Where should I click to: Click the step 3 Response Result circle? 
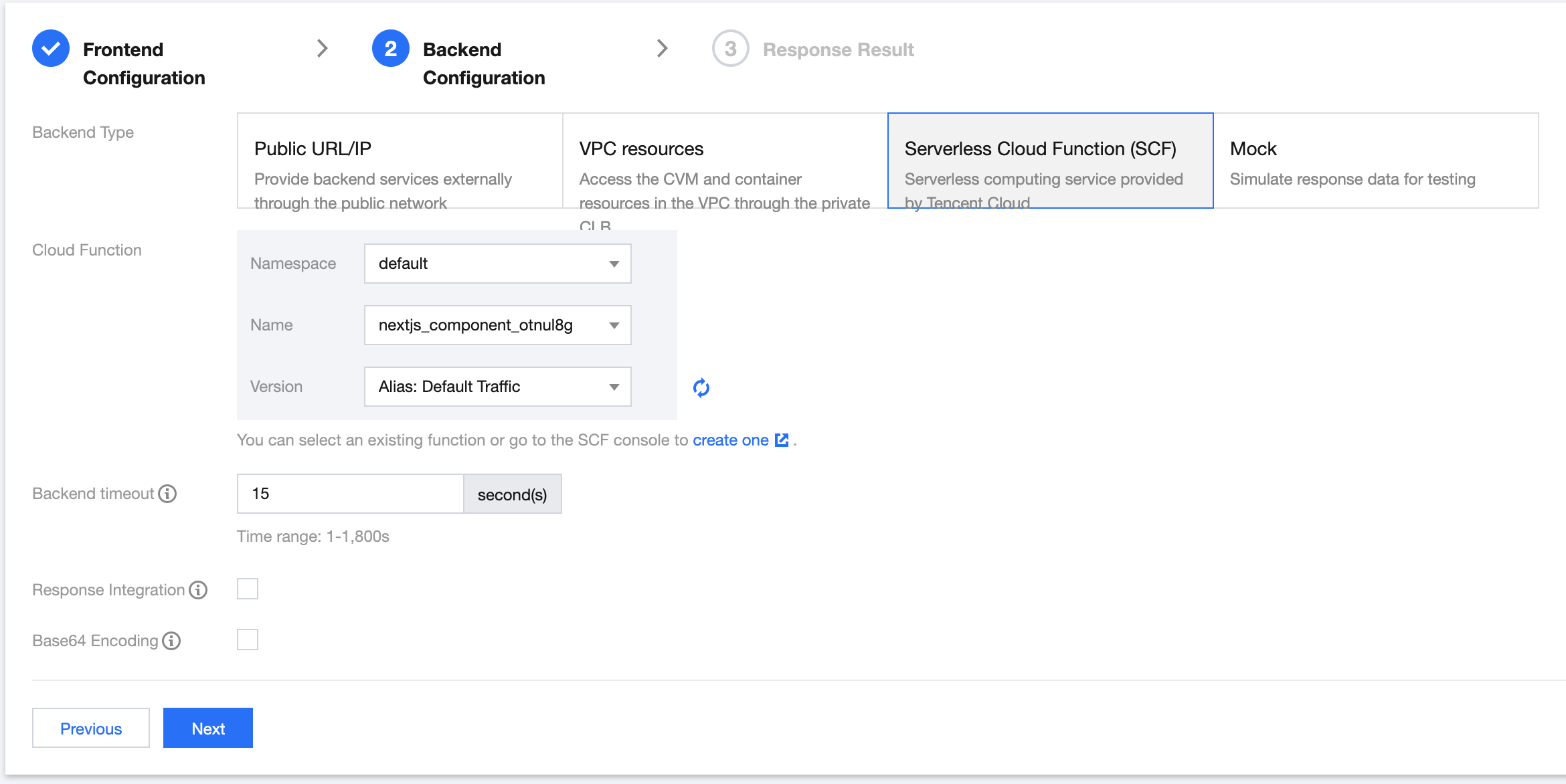pos(730,49)
